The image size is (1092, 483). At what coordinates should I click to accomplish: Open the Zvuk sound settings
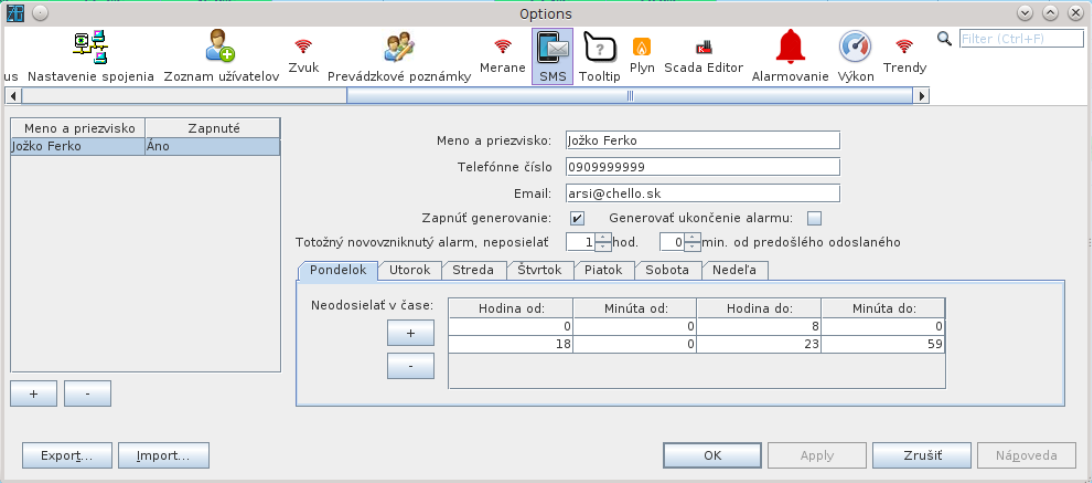coord(303,54)
